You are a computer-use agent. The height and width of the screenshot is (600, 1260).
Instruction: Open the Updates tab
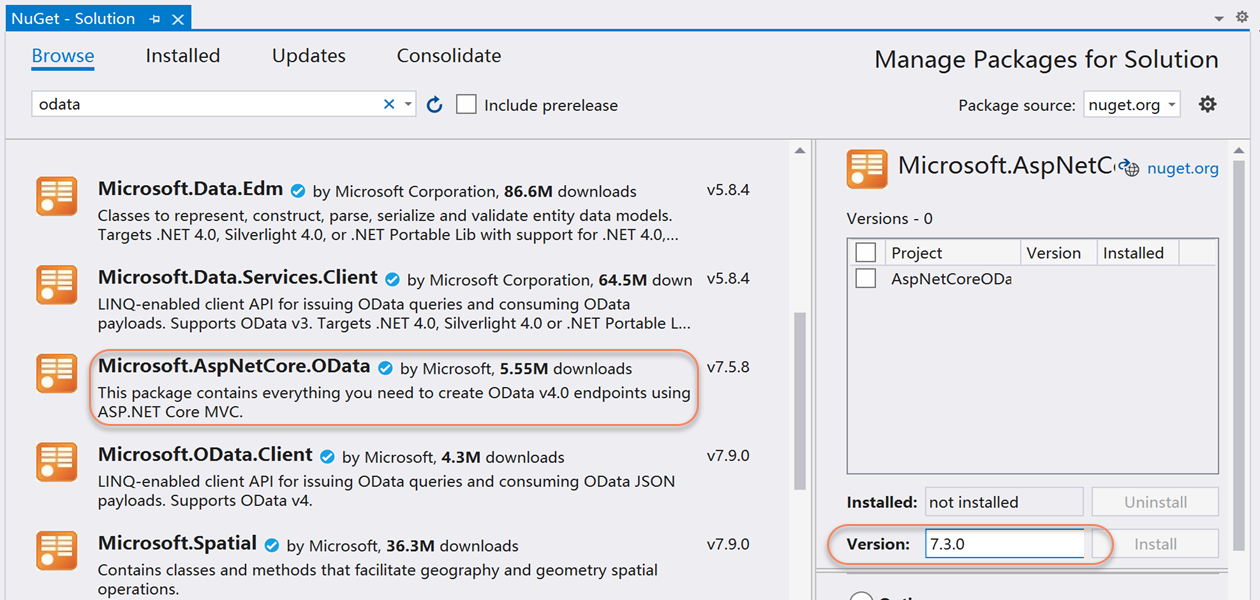tap(309, 56)
